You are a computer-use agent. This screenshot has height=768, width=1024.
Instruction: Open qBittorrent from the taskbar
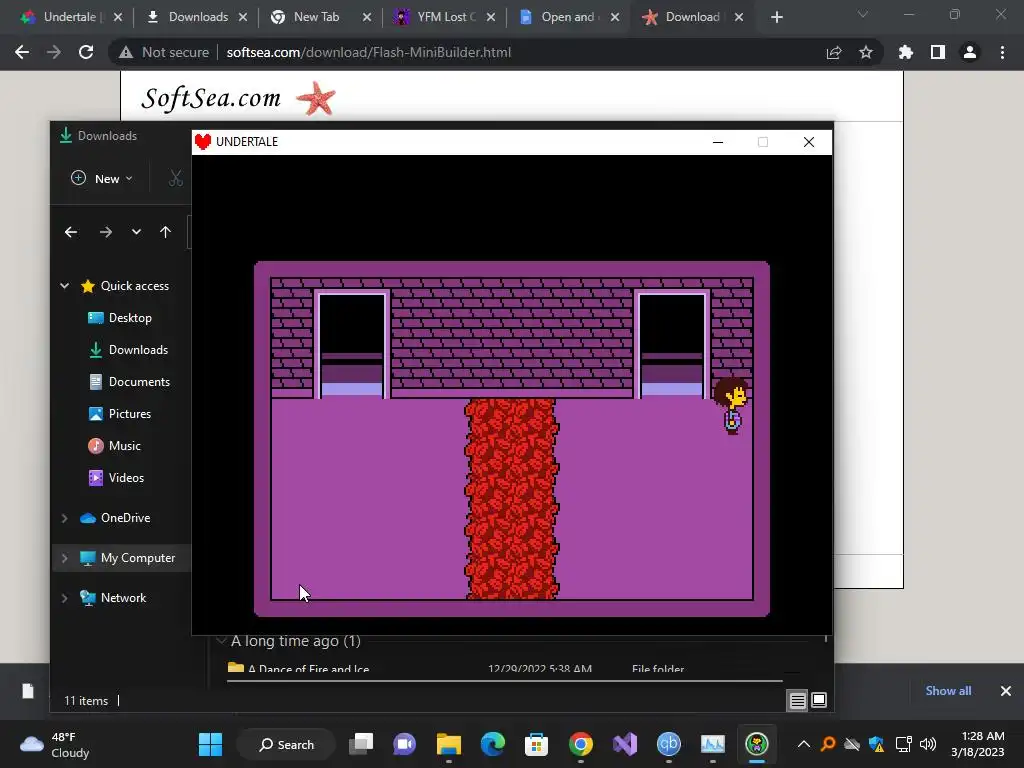click(669, 744)
